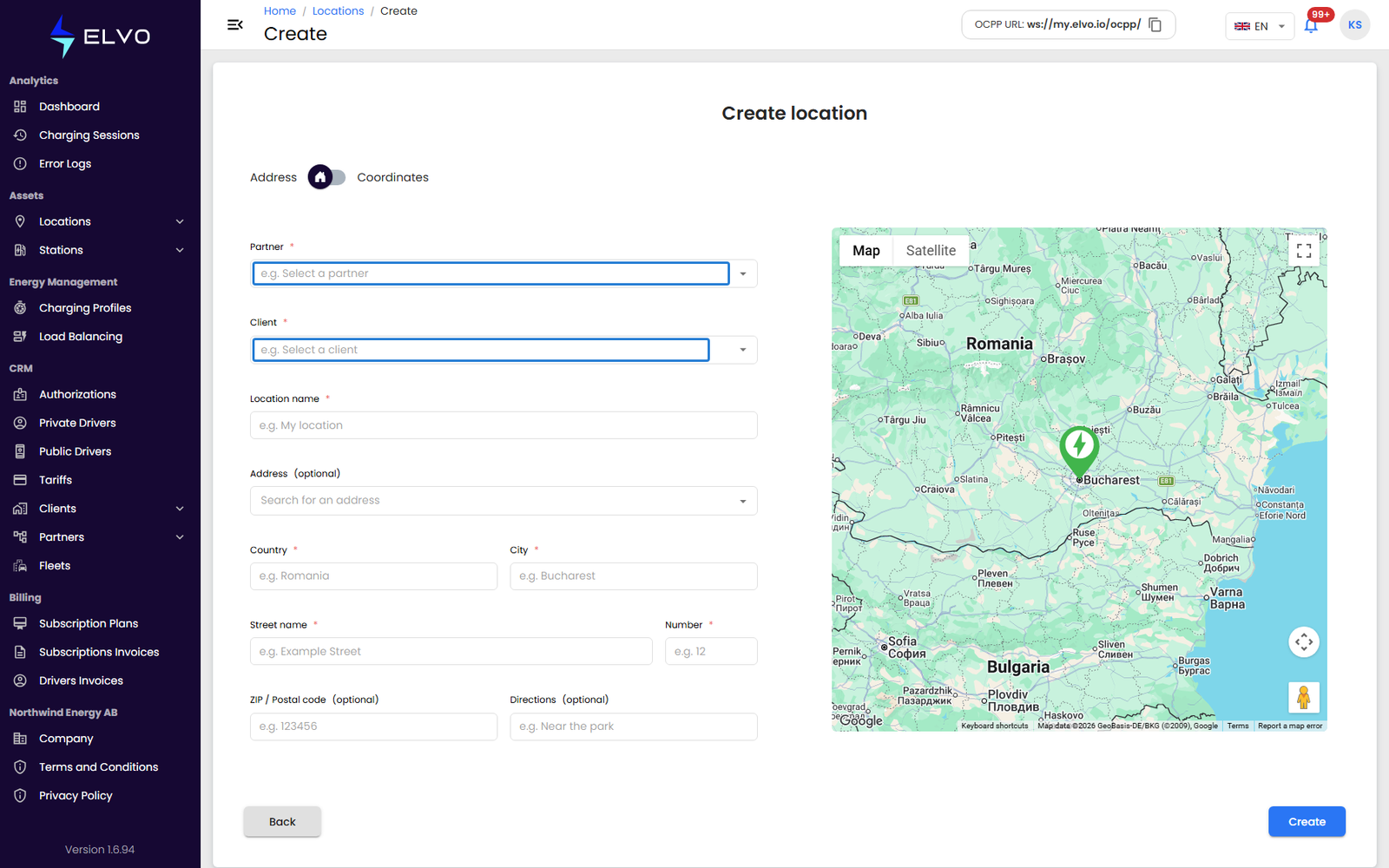This screenshot has height=868, width=1389.
Task: Click Report a map error link
Action: coord(1290,726)
